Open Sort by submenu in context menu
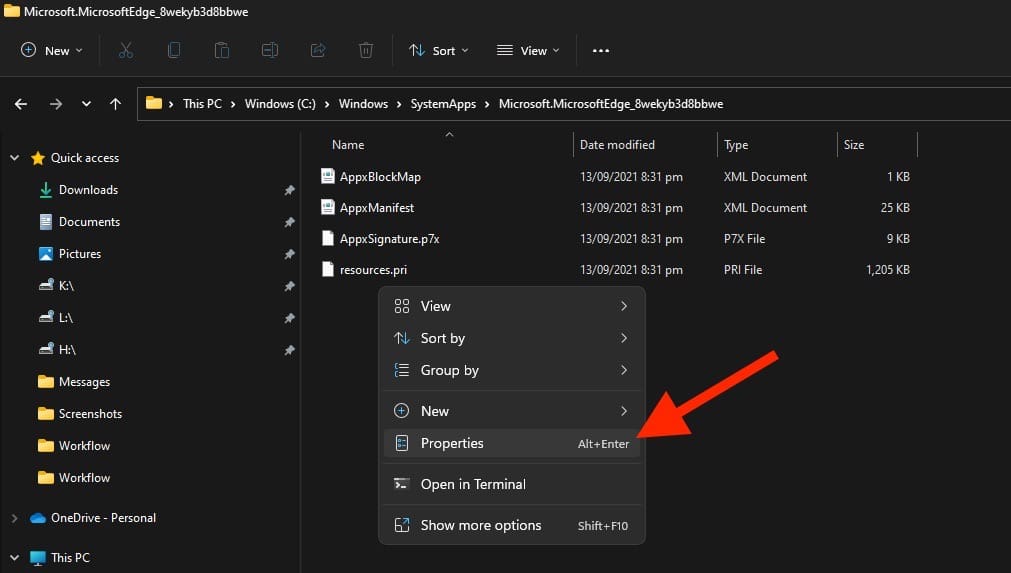The height and width of the screenshot is (573, 1011). (511, 338)
